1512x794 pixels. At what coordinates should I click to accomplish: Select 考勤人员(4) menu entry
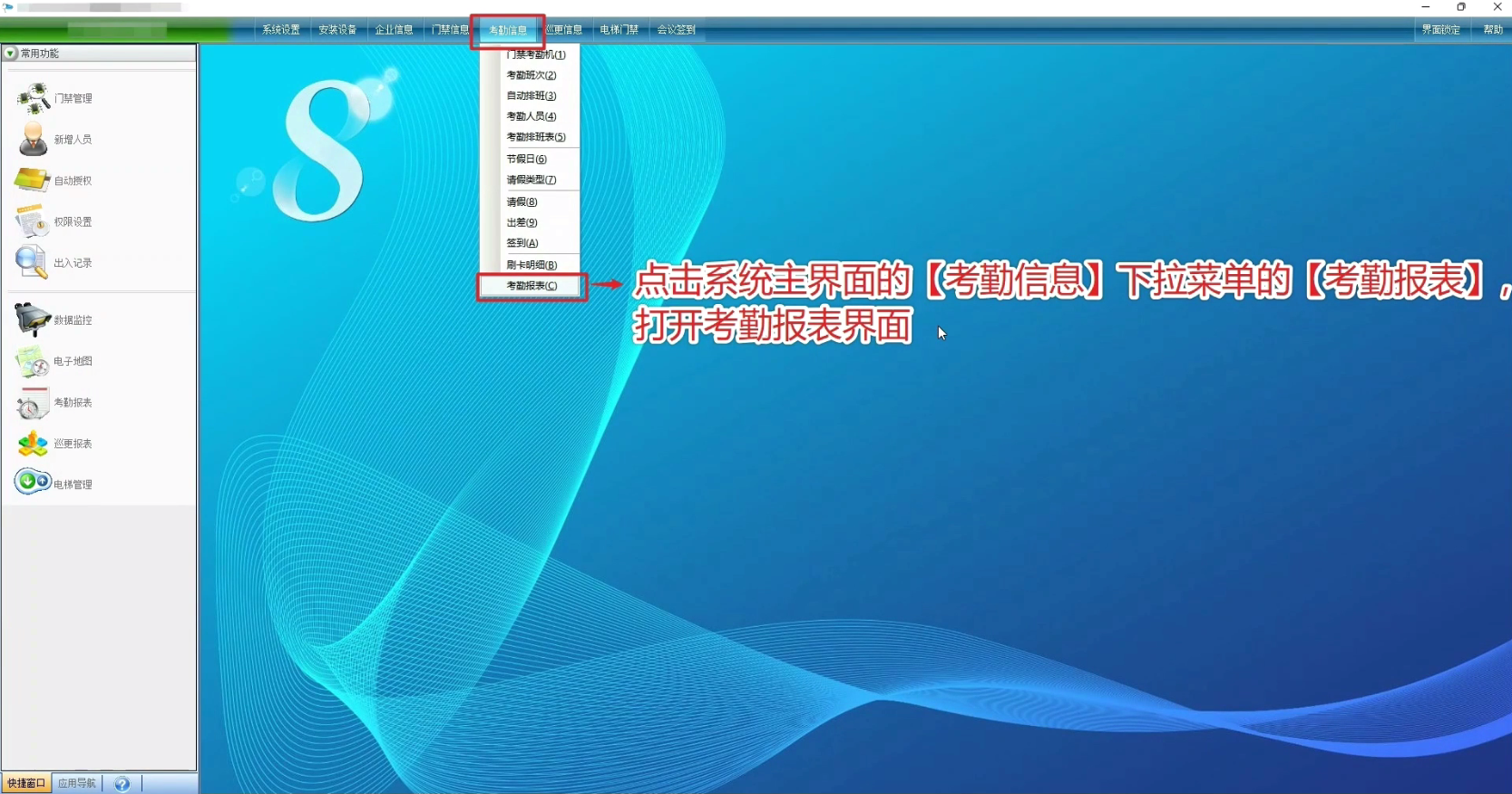tap(531, 116)
